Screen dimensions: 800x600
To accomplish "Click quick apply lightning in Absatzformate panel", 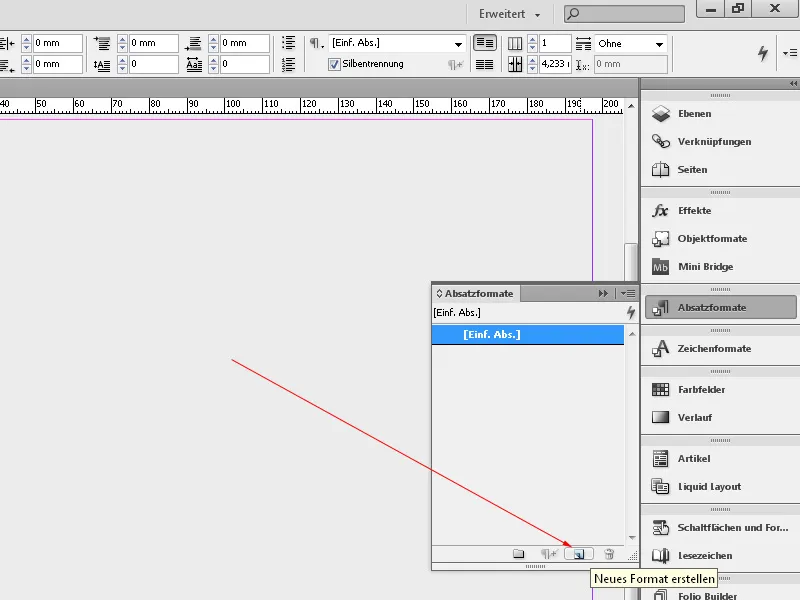I will 631,312.
